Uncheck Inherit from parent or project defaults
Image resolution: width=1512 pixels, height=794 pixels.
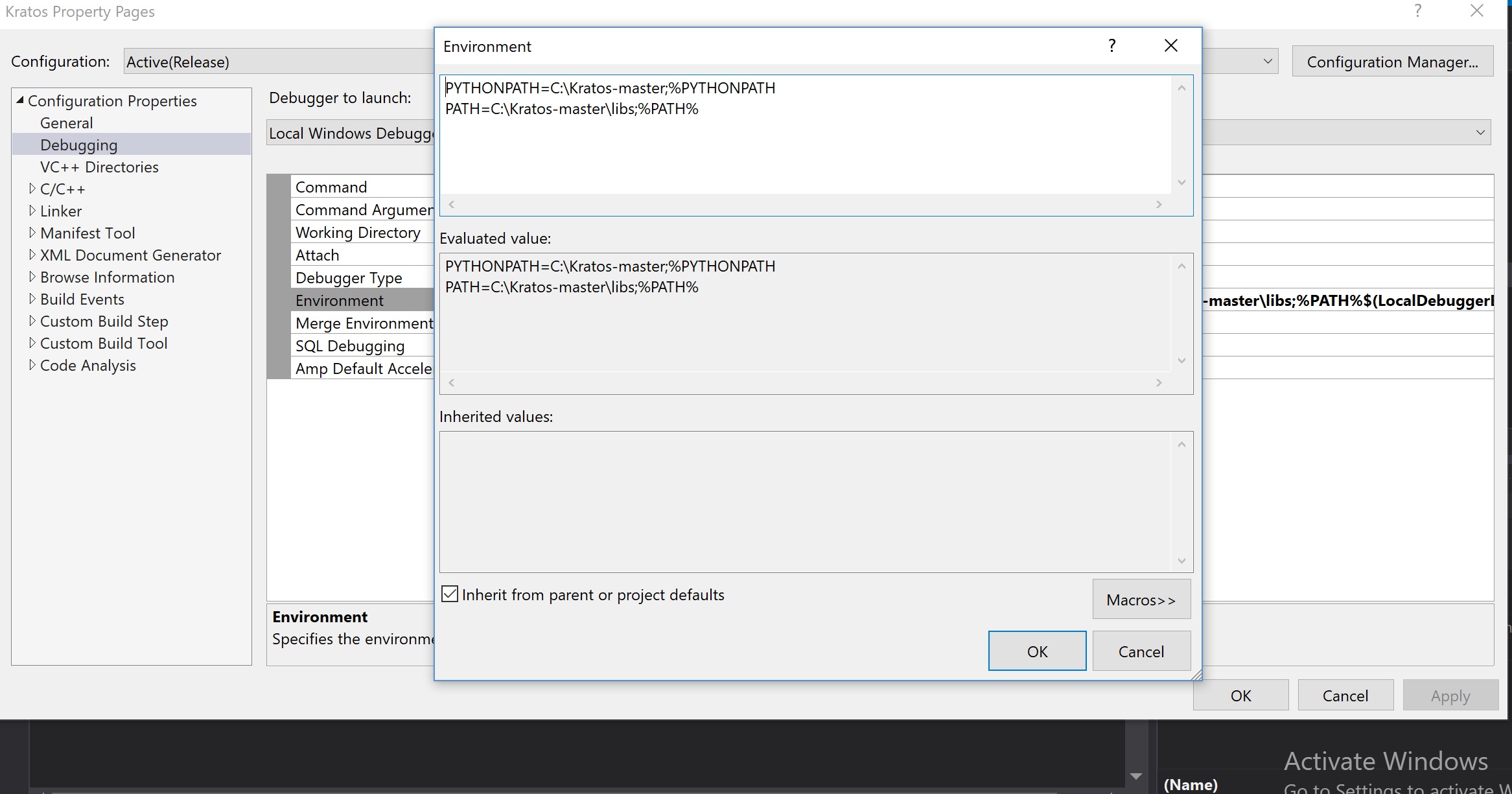click(450, 594)
